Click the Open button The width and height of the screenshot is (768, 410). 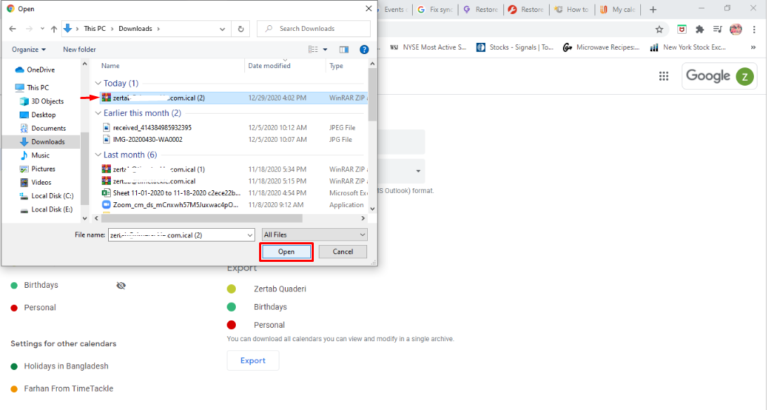click(x=286, y=252)
